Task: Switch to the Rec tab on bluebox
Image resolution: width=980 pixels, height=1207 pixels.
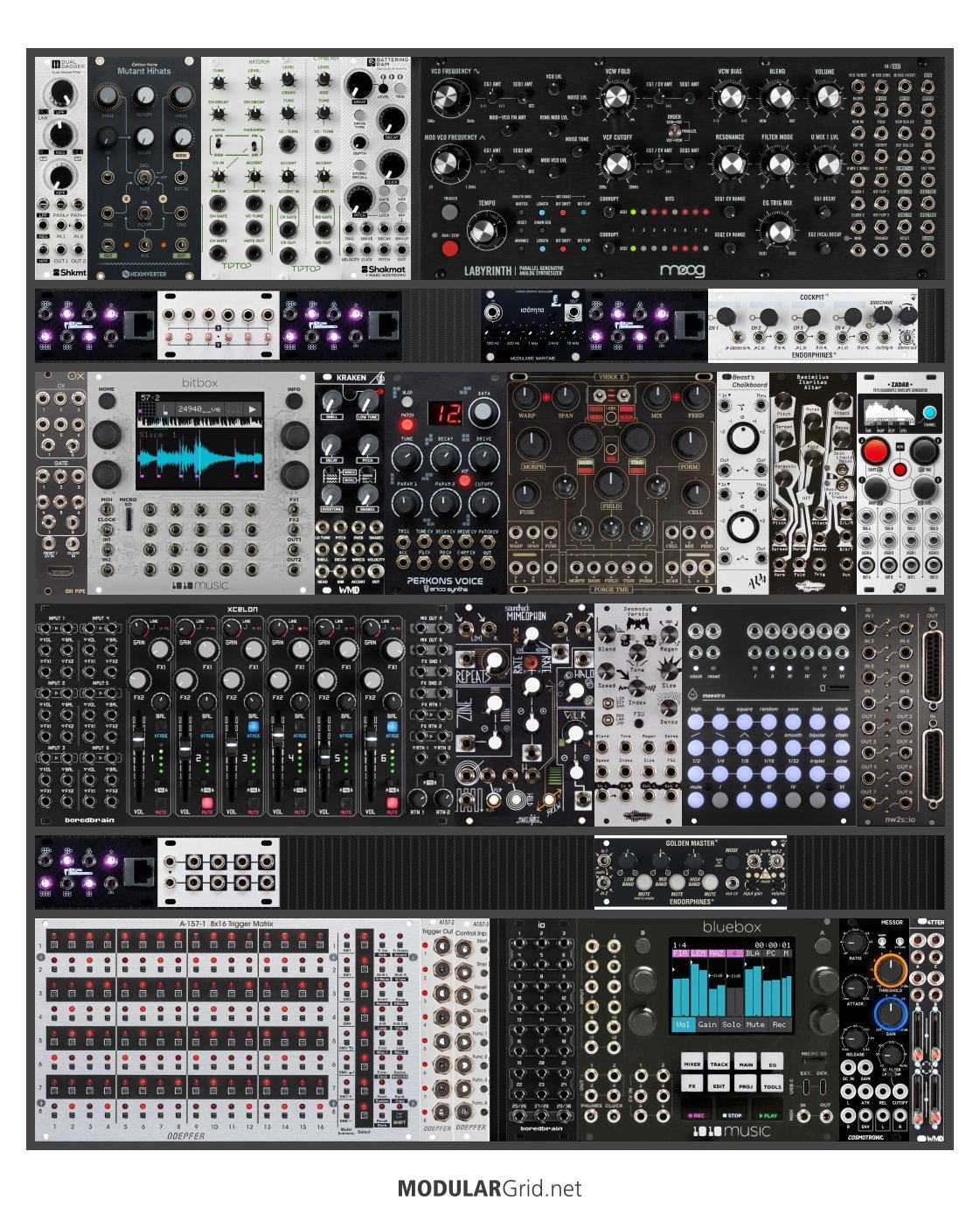Action: click(x=779, y=1024)
